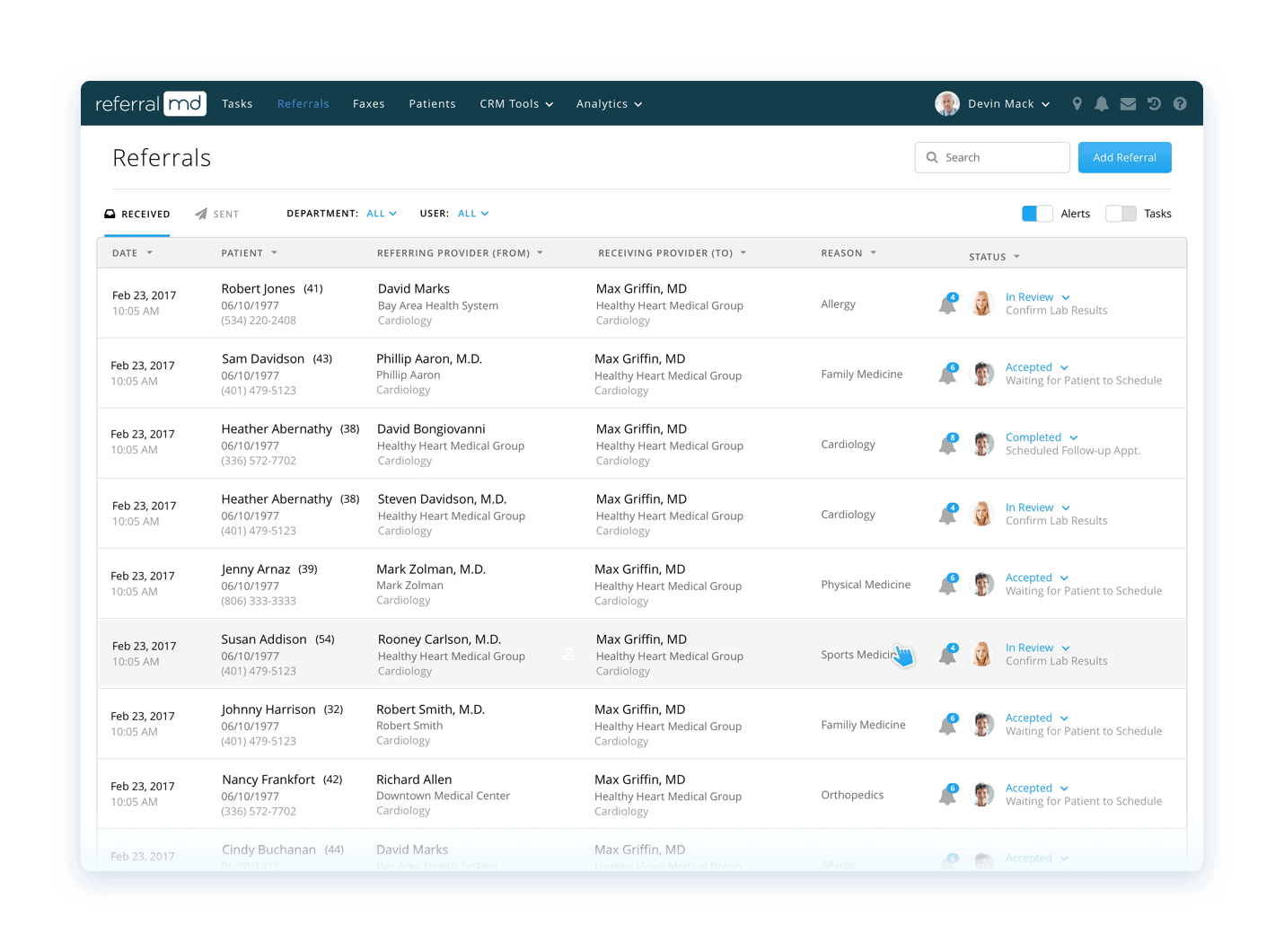
Task: Click the Allergy reason for Robert Jones
Action: point(838,304)
